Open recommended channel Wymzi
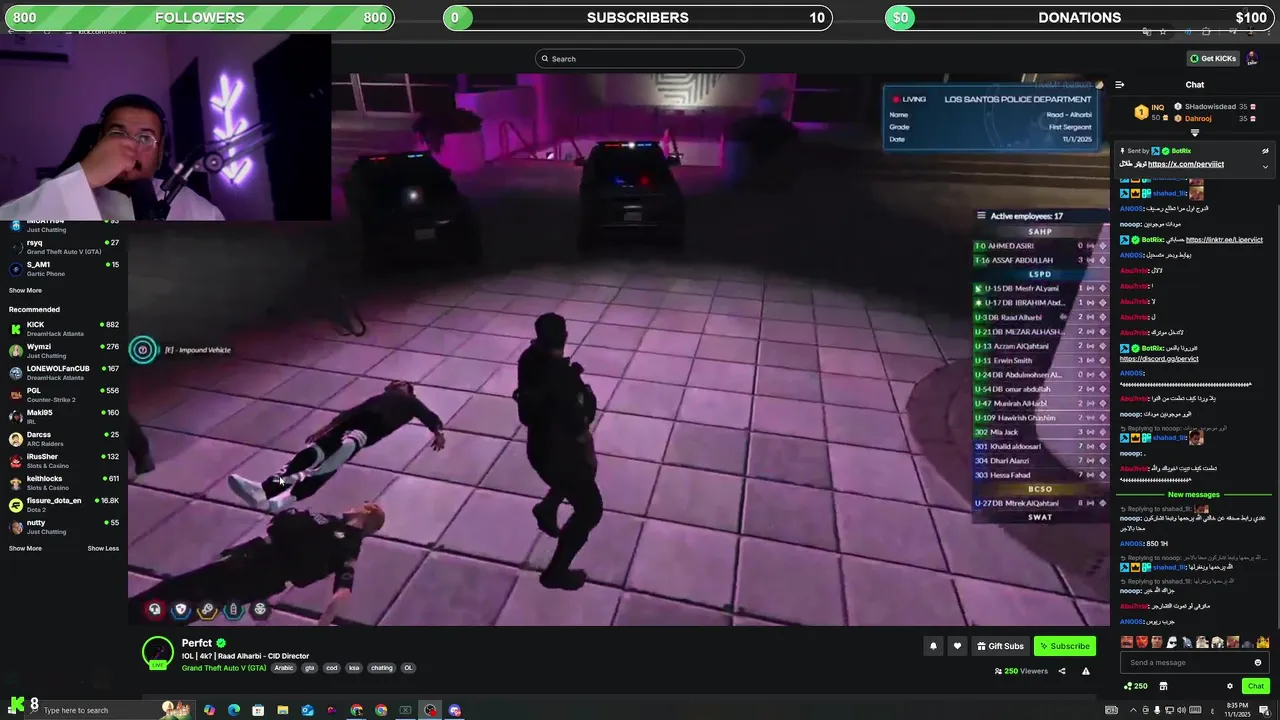 point(64,350)
